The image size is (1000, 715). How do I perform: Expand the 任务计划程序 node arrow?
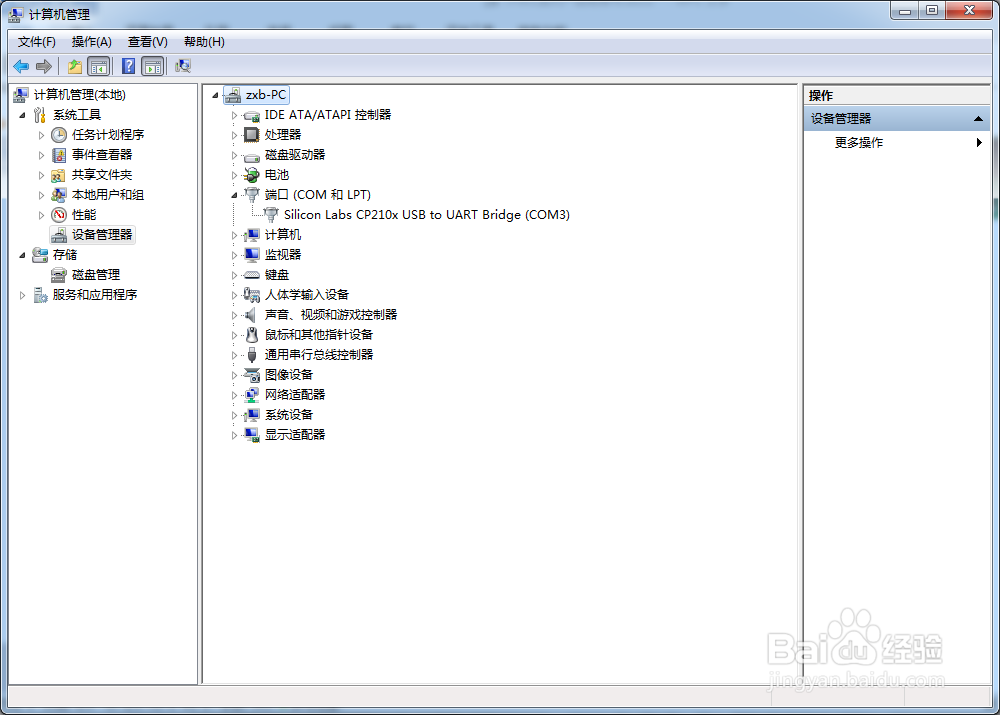(x=41, y=135)
